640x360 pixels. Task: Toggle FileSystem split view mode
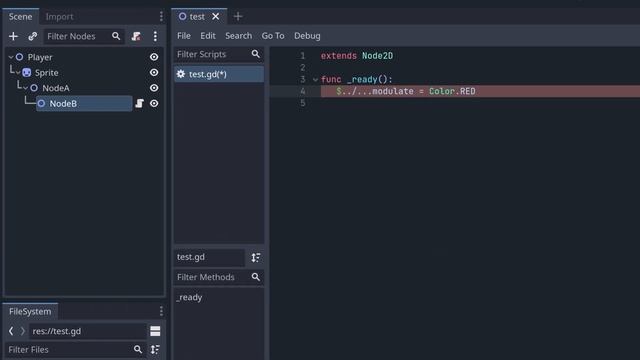pyautogui.click(x=155, y=331)
